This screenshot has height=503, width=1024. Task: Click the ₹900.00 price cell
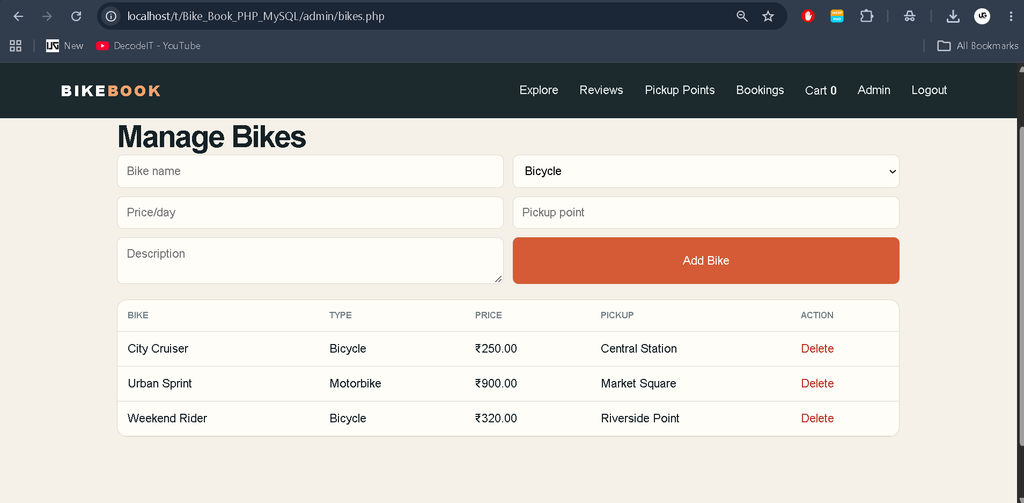point(496,383)
